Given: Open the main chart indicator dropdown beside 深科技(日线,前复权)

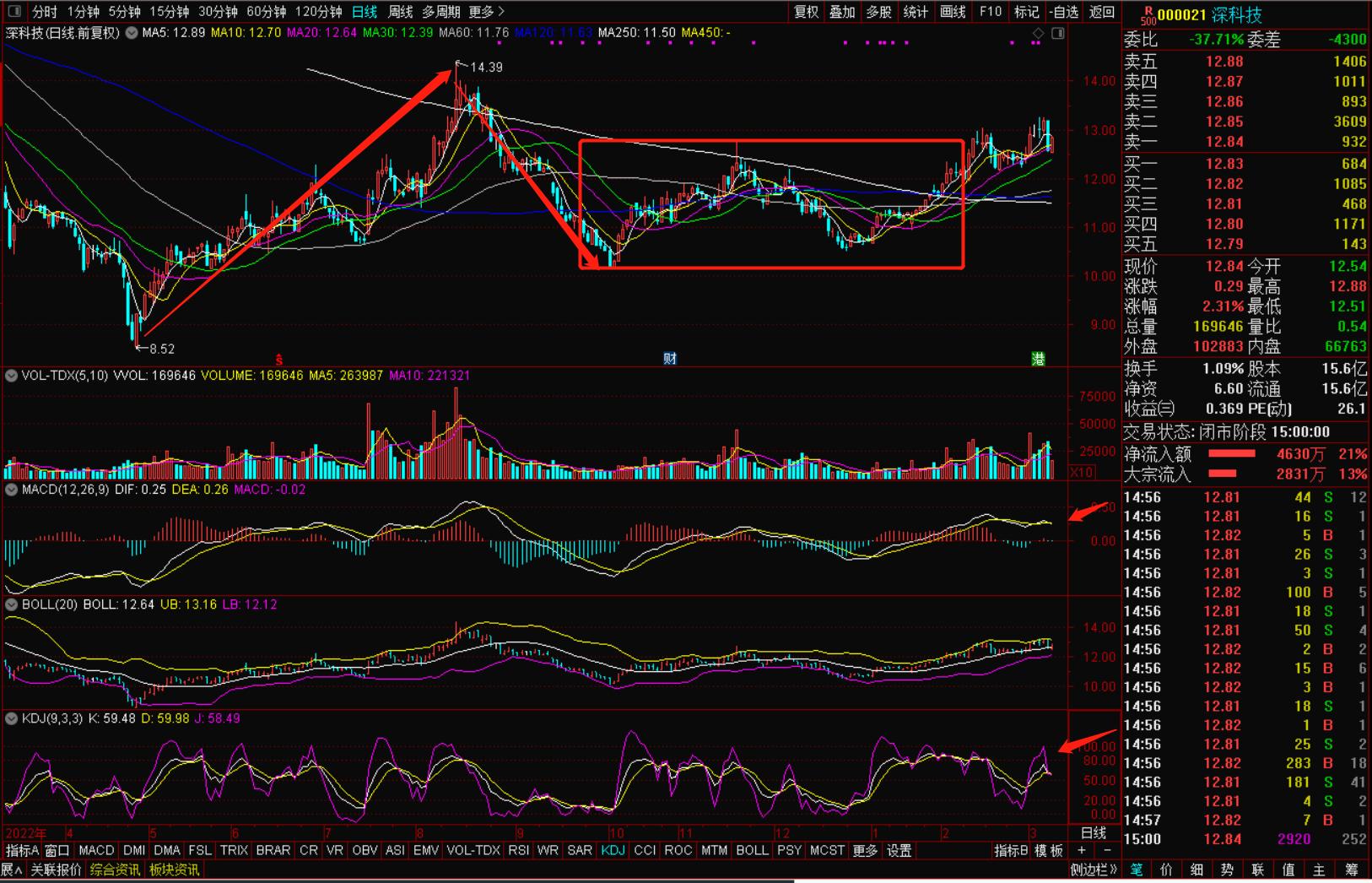Looking at the screenshot, I should click(x=132, y=33).
